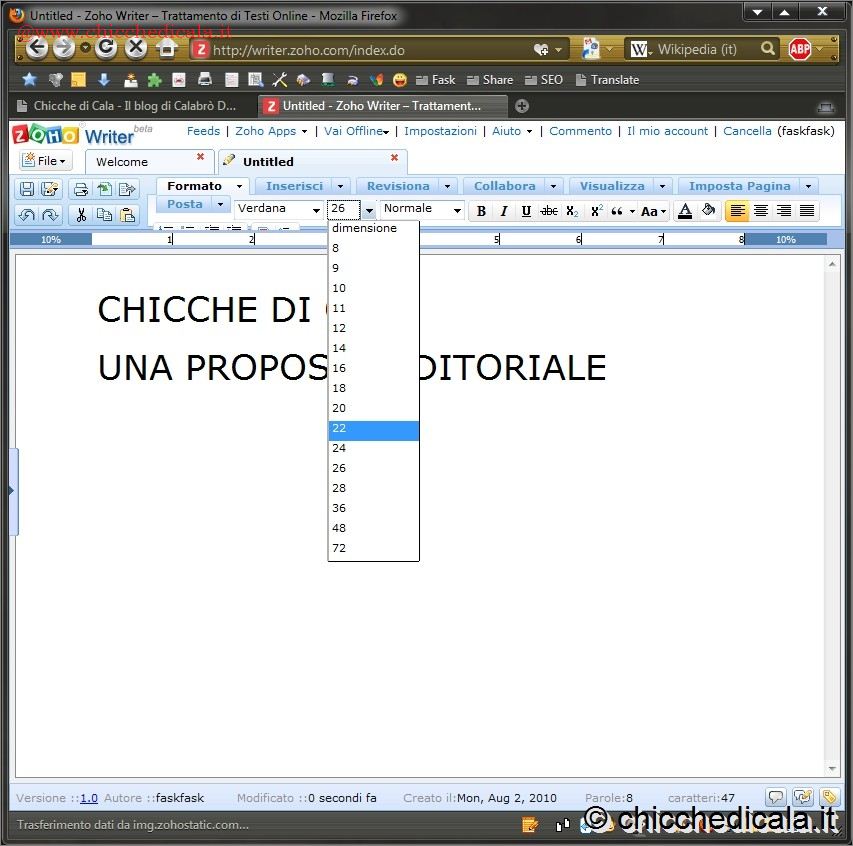Click the Adblock Plus ABP icon
853x846 pixels.
click(x=799, y=49)
